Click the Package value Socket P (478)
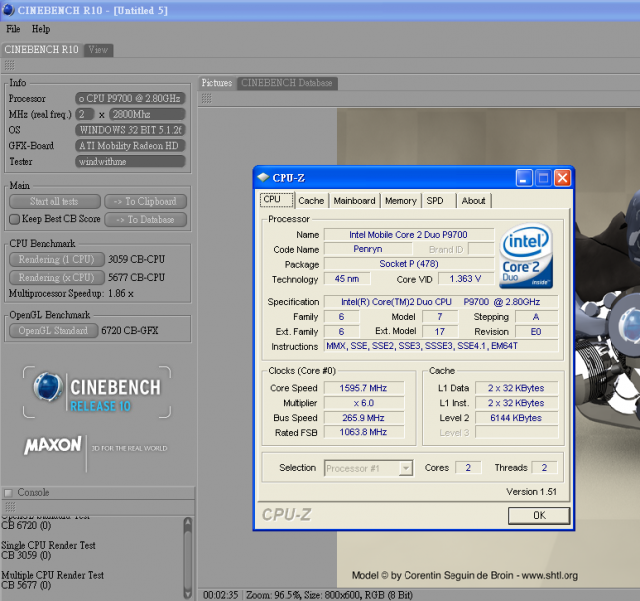The height and width of the screenshot is (601, 640). point(409,264)
